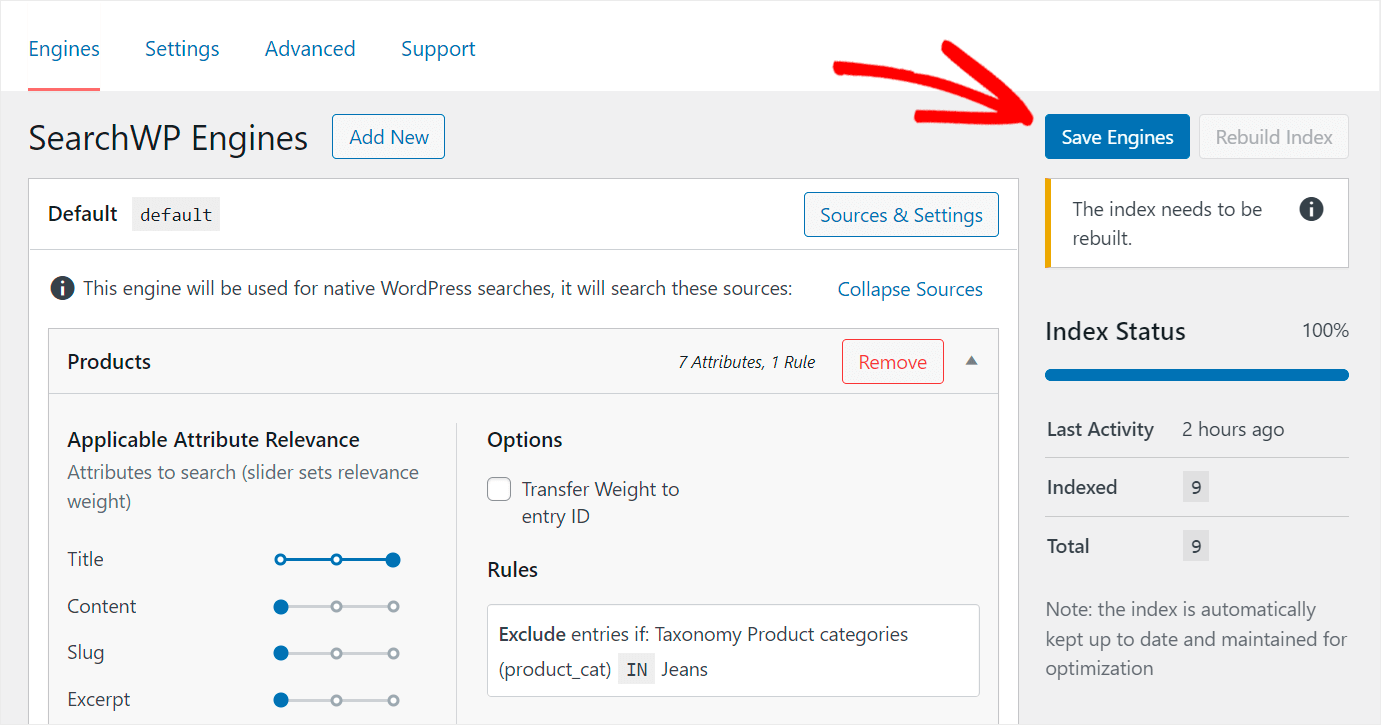
Task: Set Excerpt relevance slider to maximum stop
Action: coord(393,700)
